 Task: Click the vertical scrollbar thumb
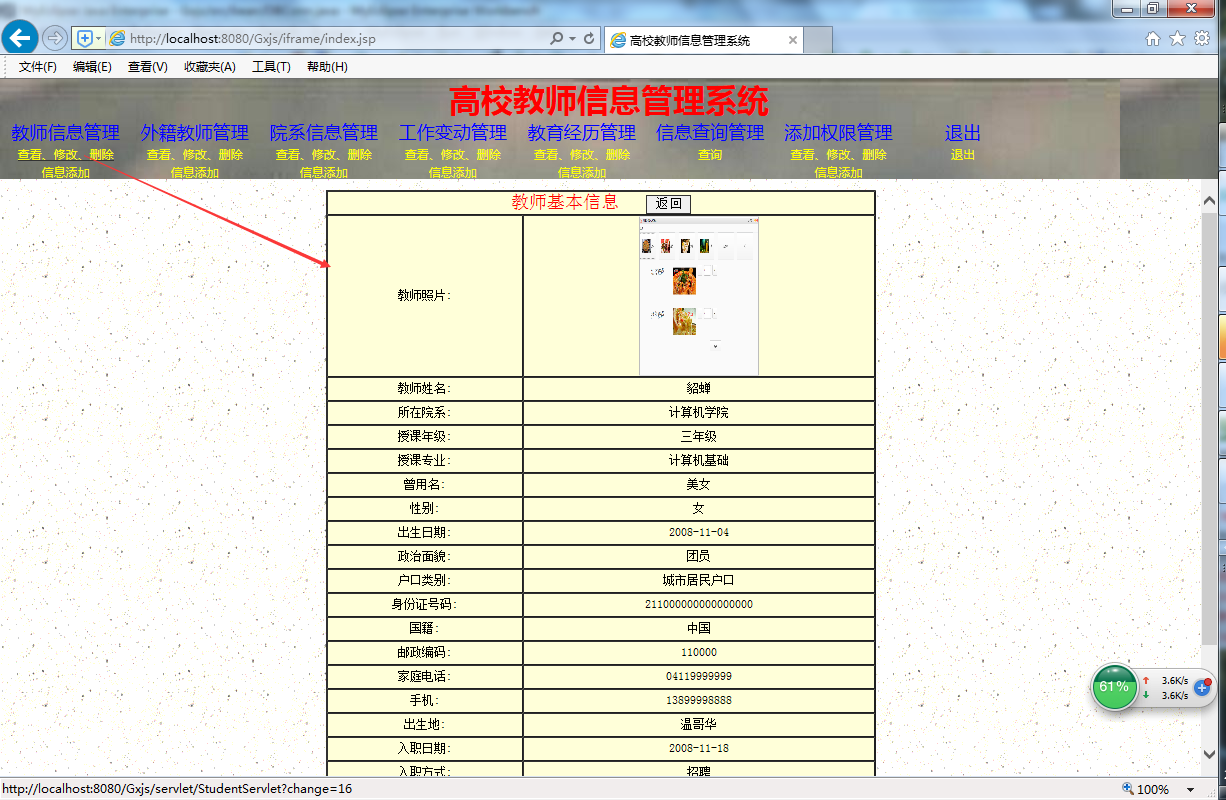[1209, 428]
